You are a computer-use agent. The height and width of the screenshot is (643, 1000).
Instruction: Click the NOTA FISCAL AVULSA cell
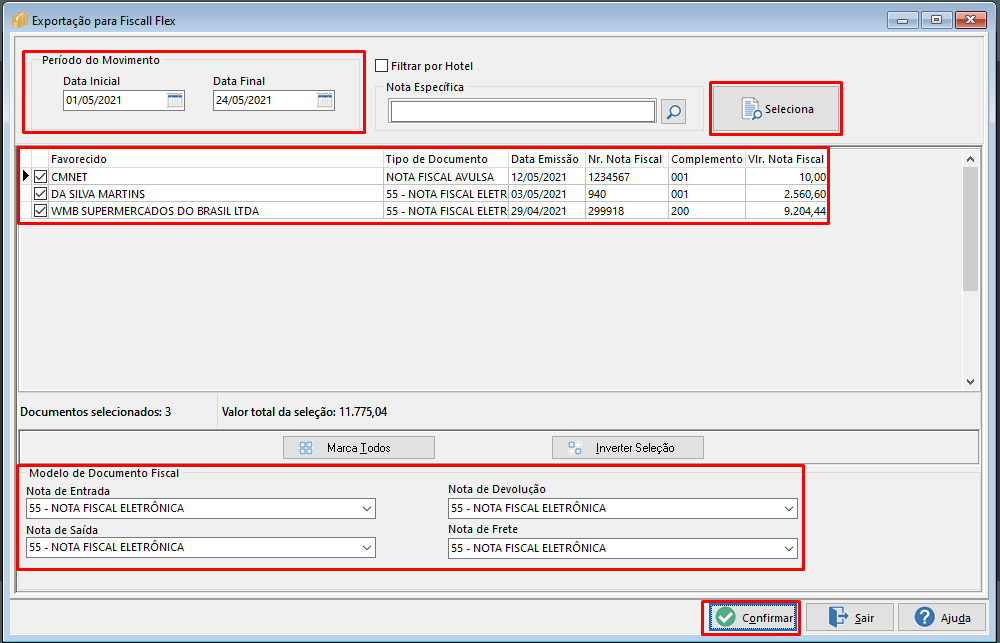[x=446, y=177]
